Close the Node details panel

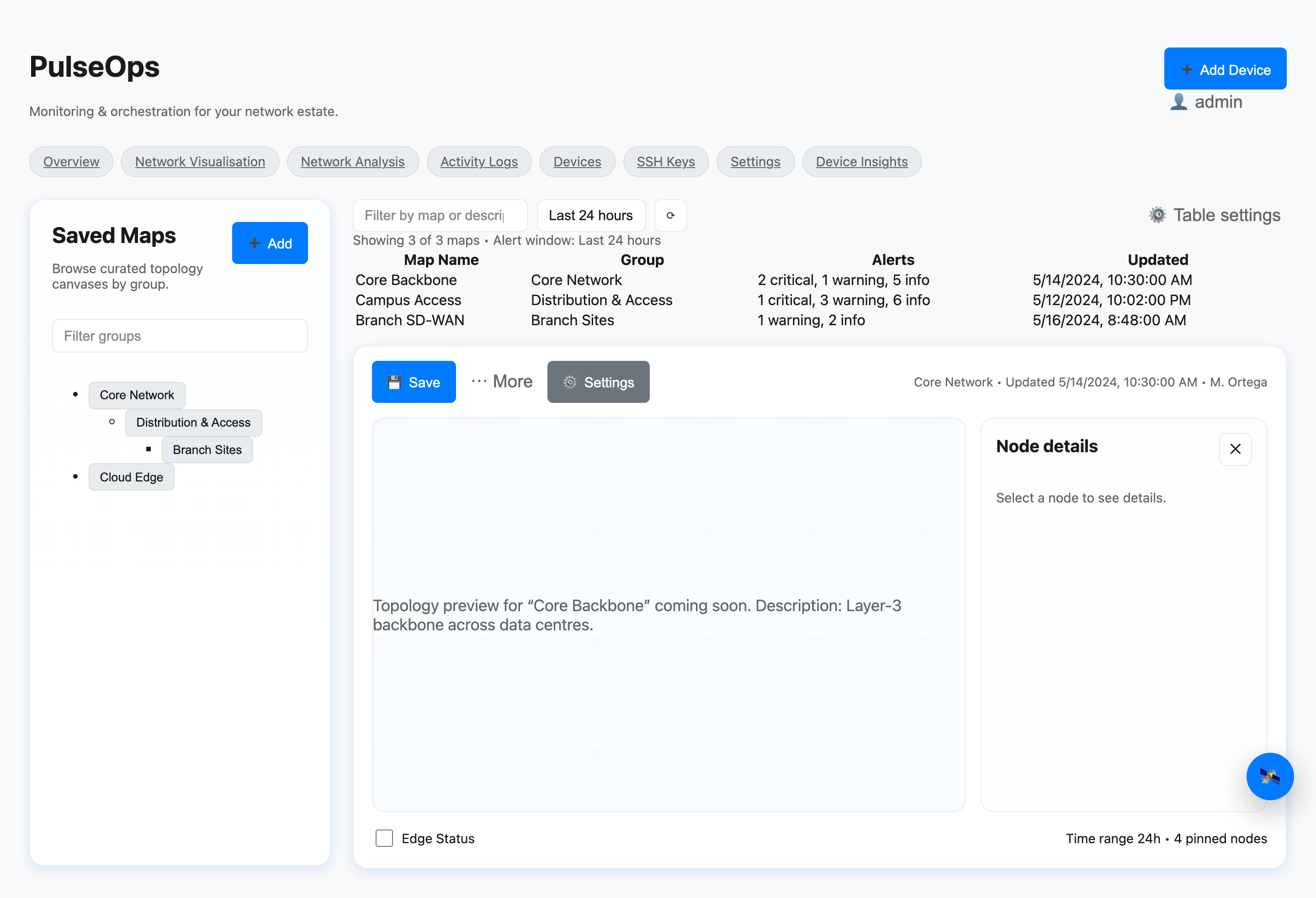[1235, 449]
